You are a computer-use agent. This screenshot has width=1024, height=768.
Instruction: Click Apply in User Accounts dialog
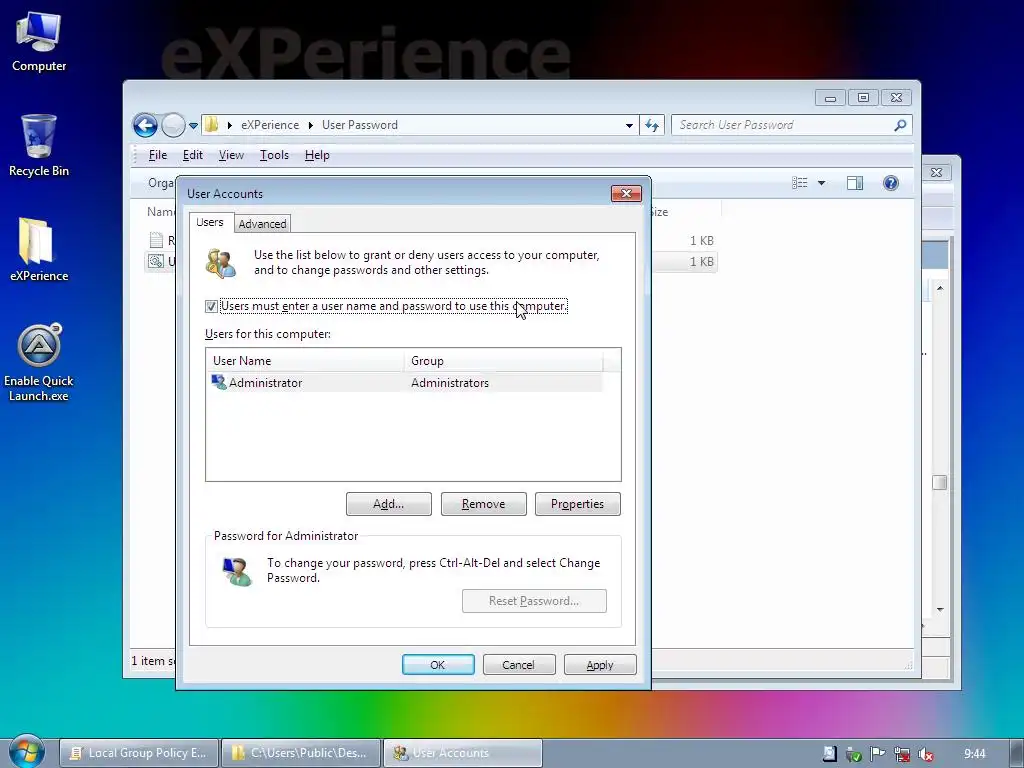coord(600,665)
